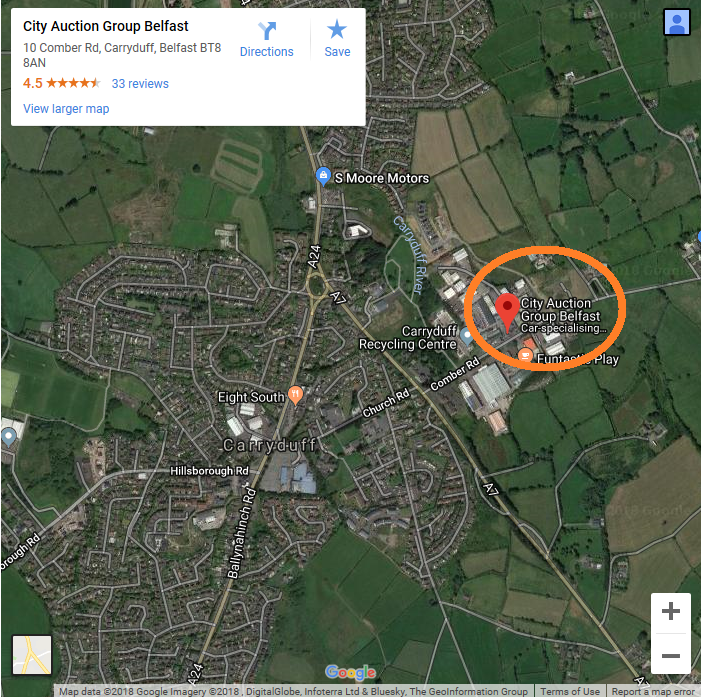Select the S Moore Motors shop marker

[323, 177]
